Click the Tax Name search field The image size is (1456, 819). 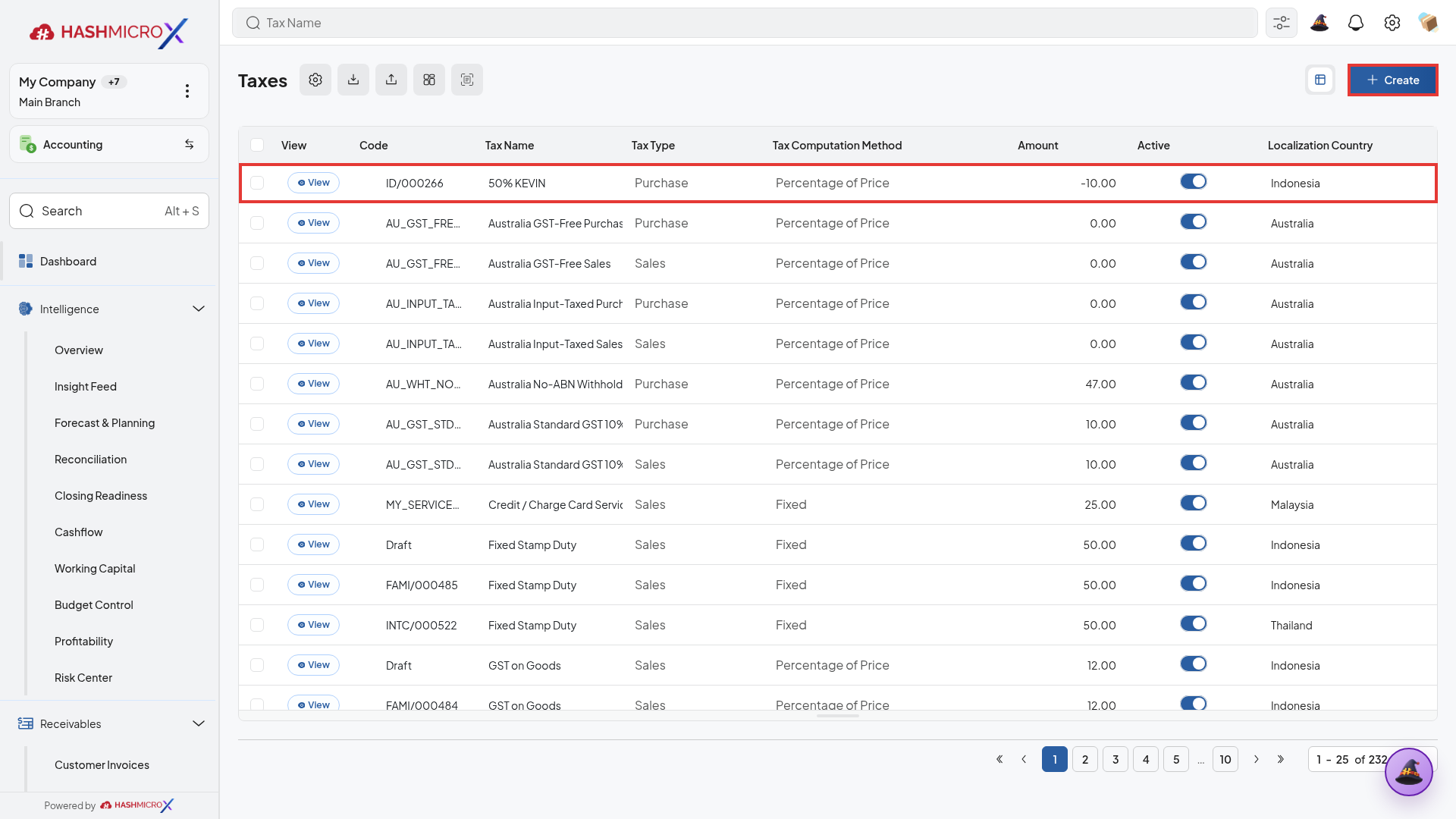tap(745, 23)
